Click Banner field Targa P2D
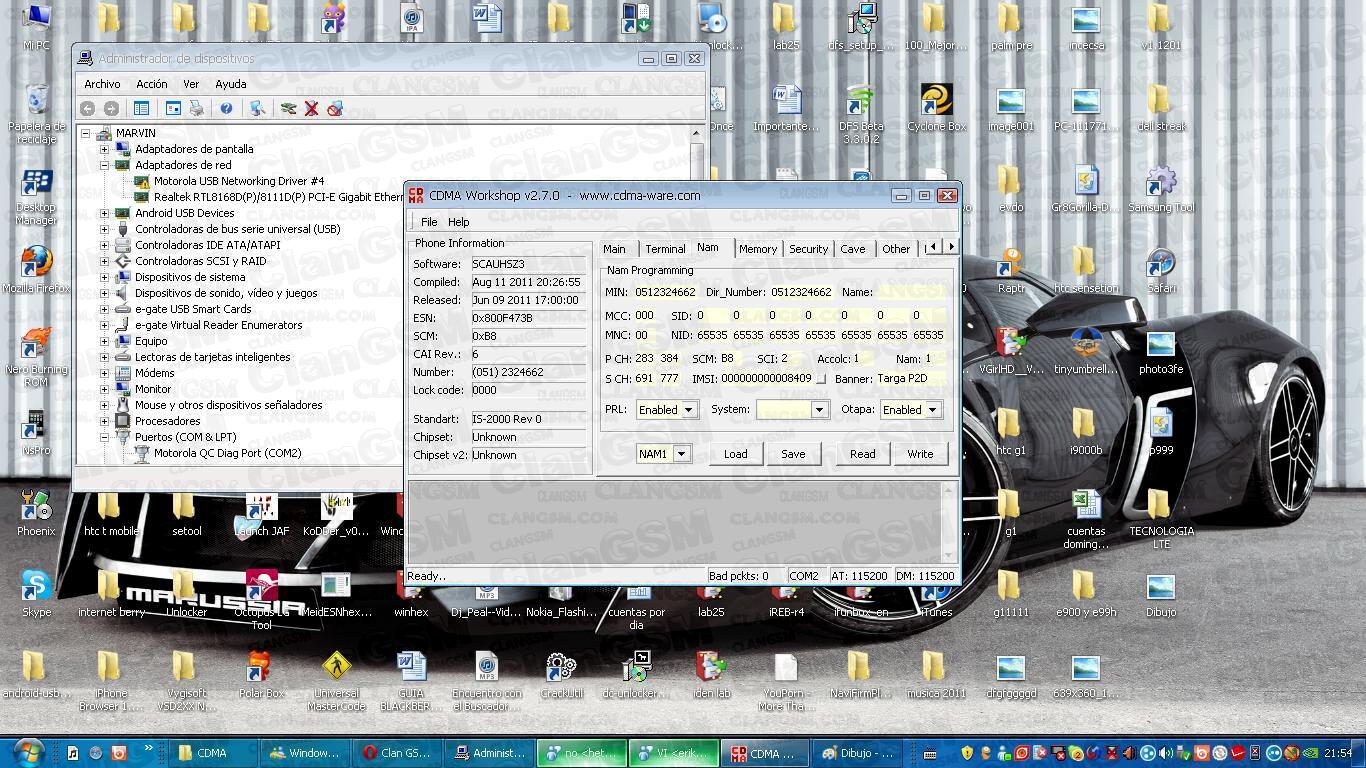Viewport: 1366px width, 768px height. [x=910, y=379]
